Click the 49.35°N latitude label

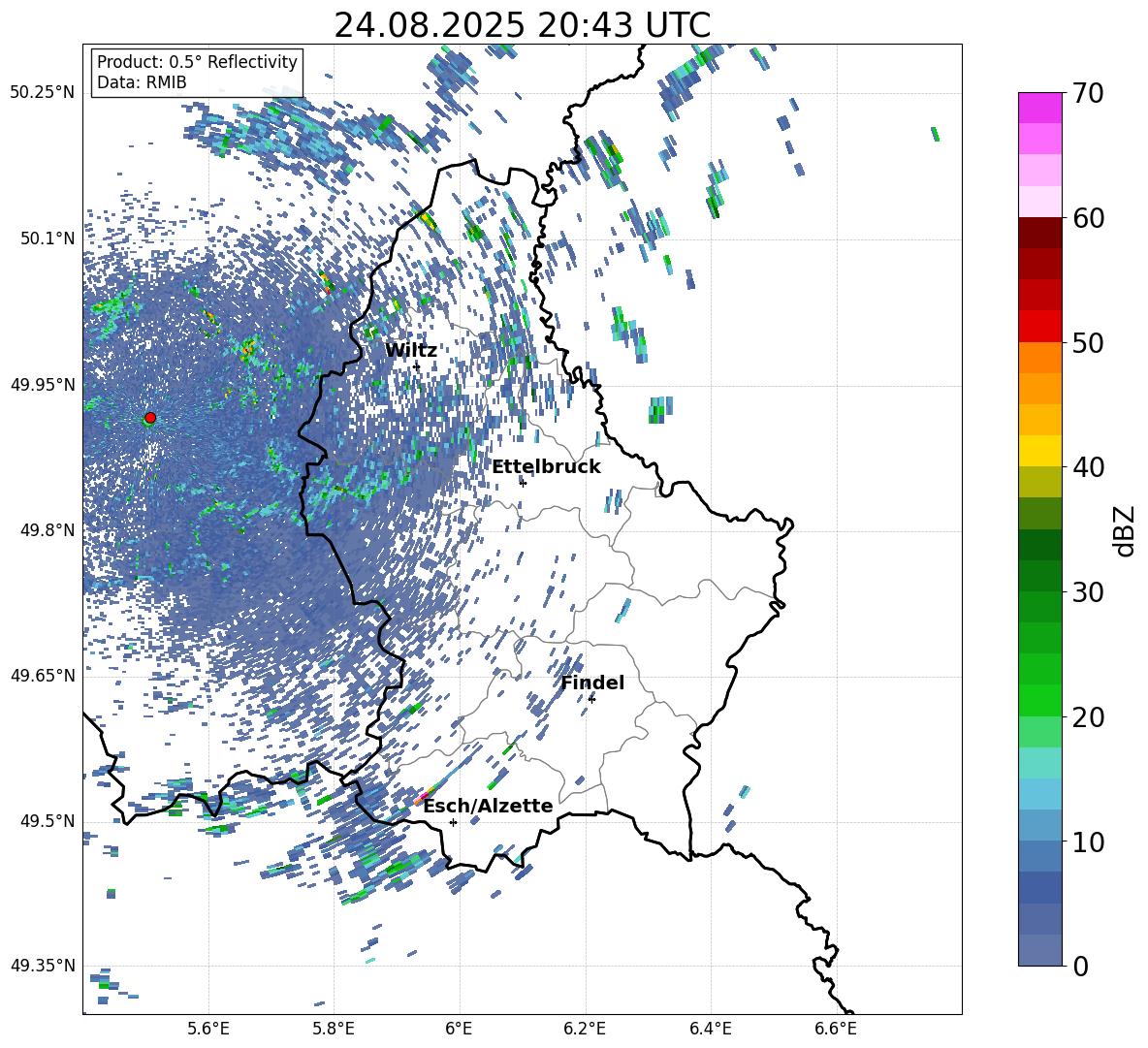click(43, 966)
